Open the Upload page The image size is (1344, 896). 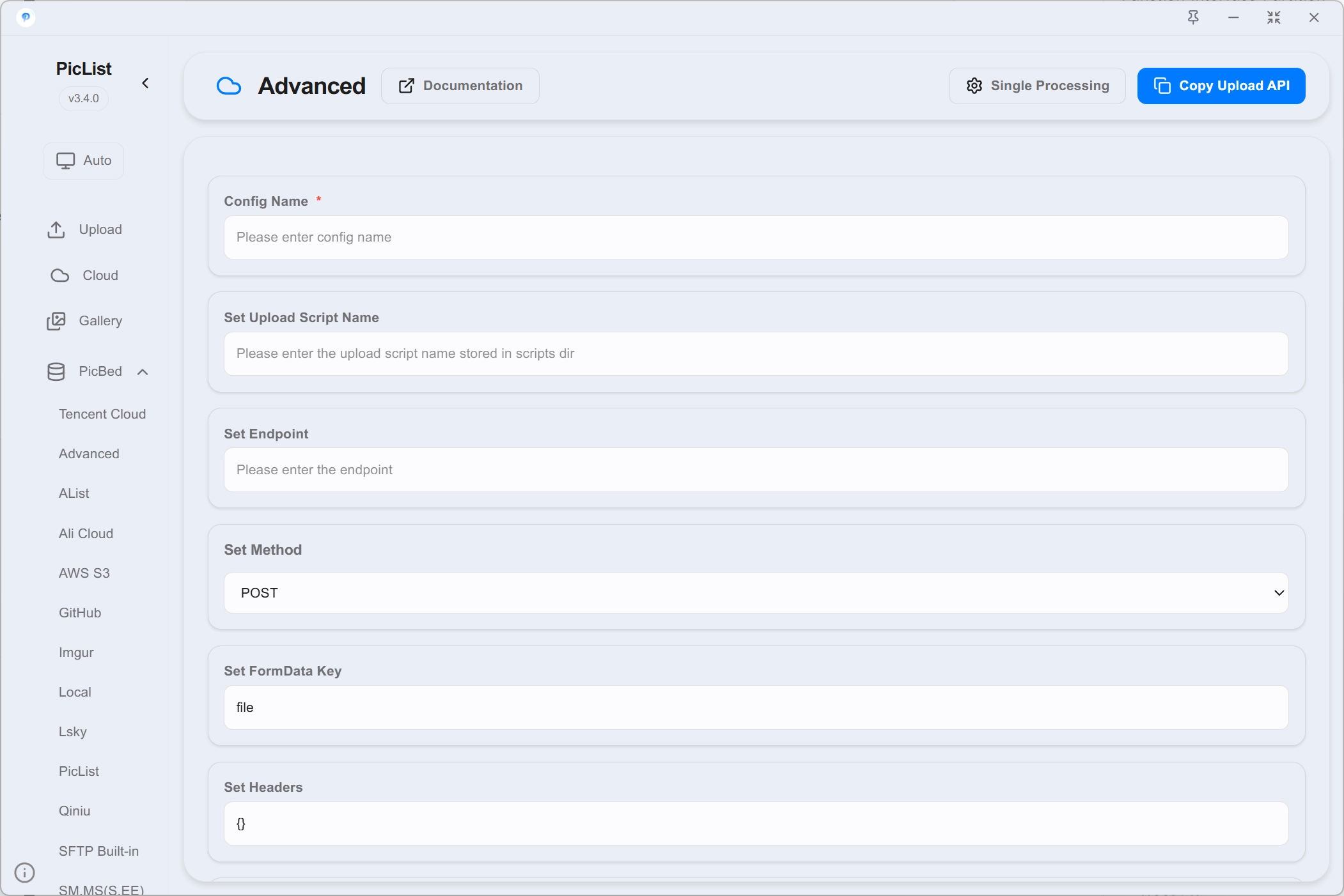tap(84, 229)
